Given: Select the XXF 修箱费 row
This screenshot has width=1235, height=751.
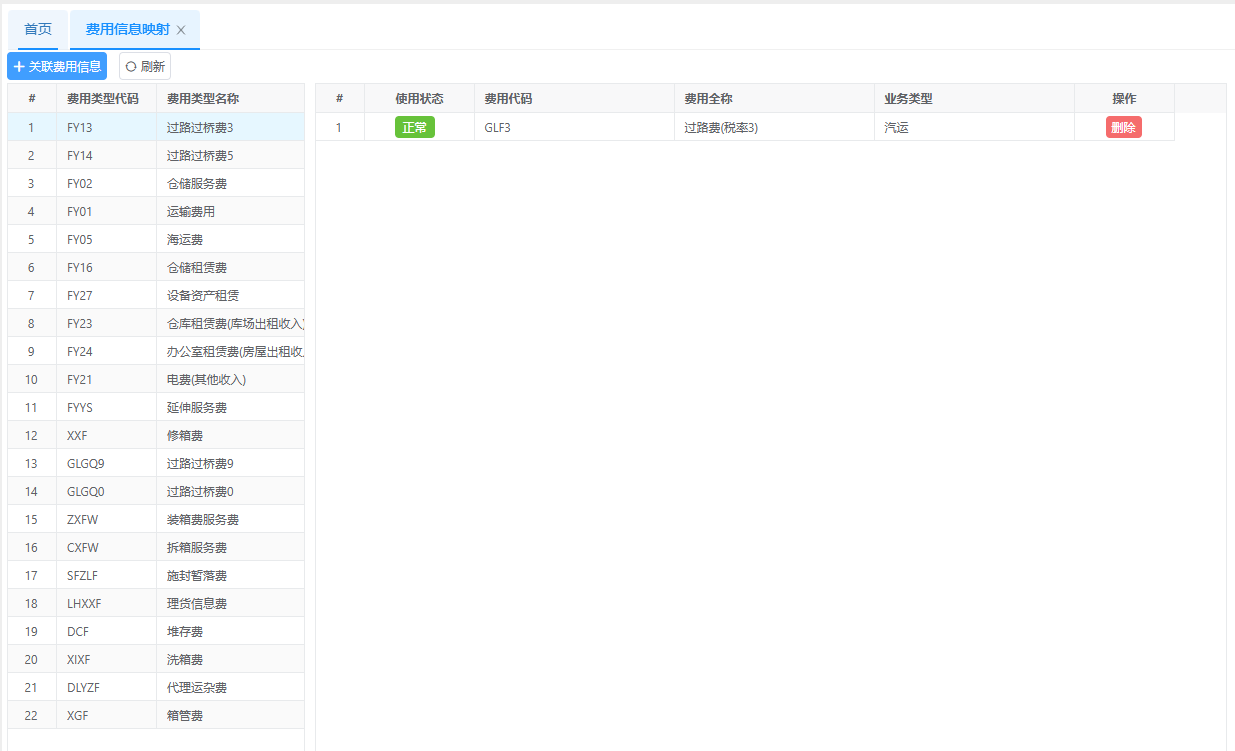Looking at the screenshot, I should [184, 436].
